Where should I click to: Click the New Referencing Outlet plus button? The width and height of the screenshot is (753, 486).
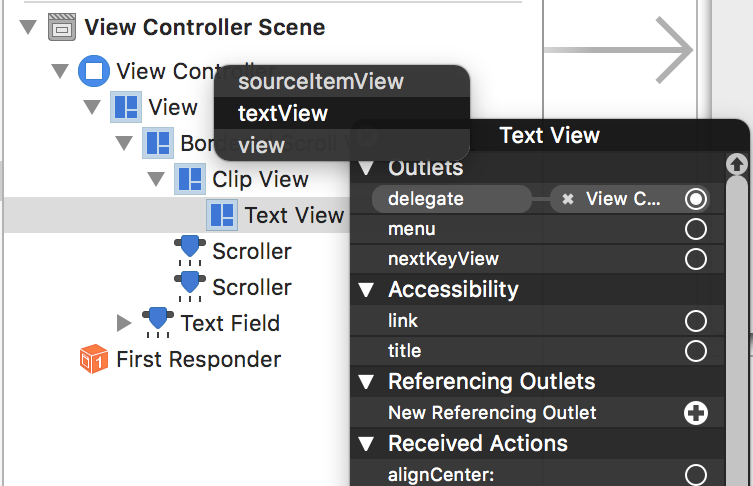click(696, 413)
